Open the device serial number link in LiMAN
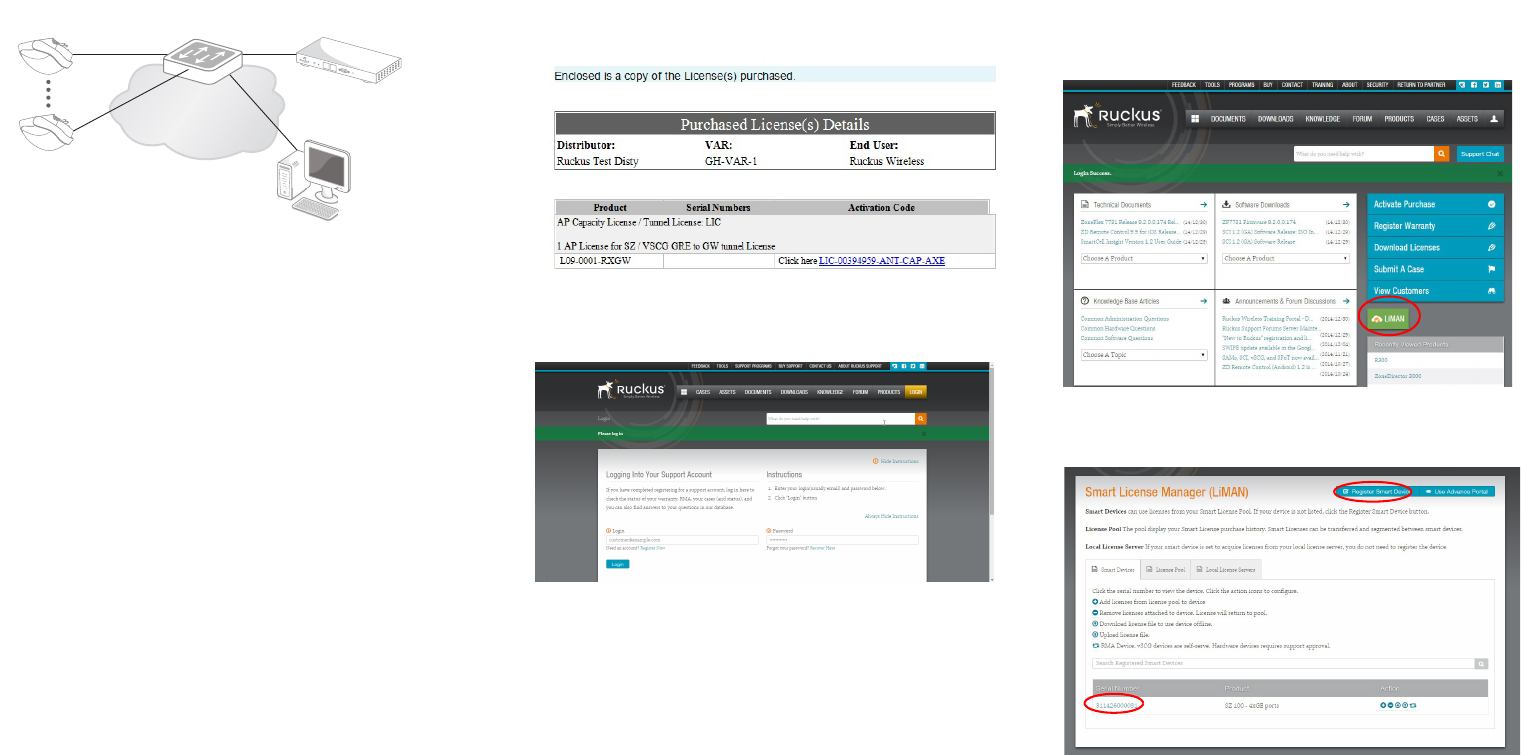 (x=1118, y=705)
